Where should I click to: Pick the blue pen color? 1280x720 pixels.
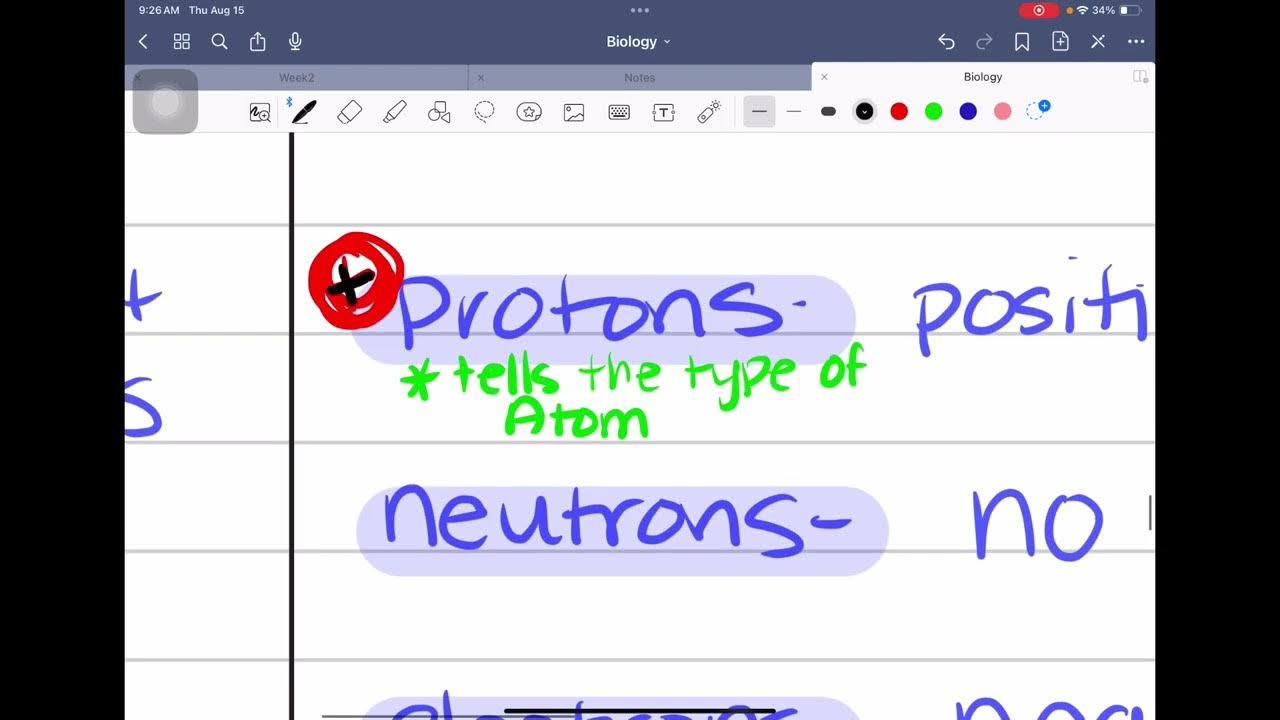click(968, 111)
